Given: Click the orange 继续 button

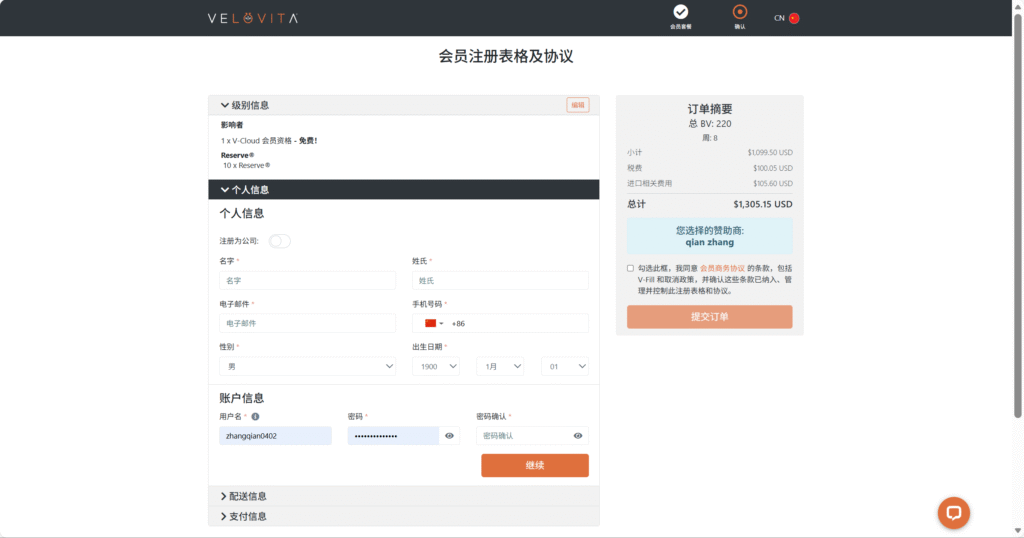Looking at the screenshot, I should click(x=534, y=465).
